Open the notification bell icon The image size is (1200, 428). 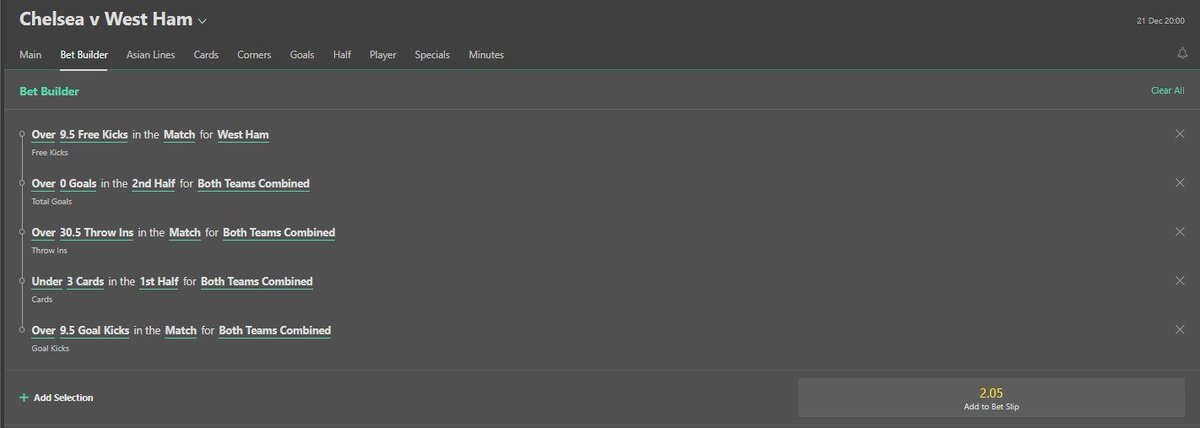[x=1181, y=55]
